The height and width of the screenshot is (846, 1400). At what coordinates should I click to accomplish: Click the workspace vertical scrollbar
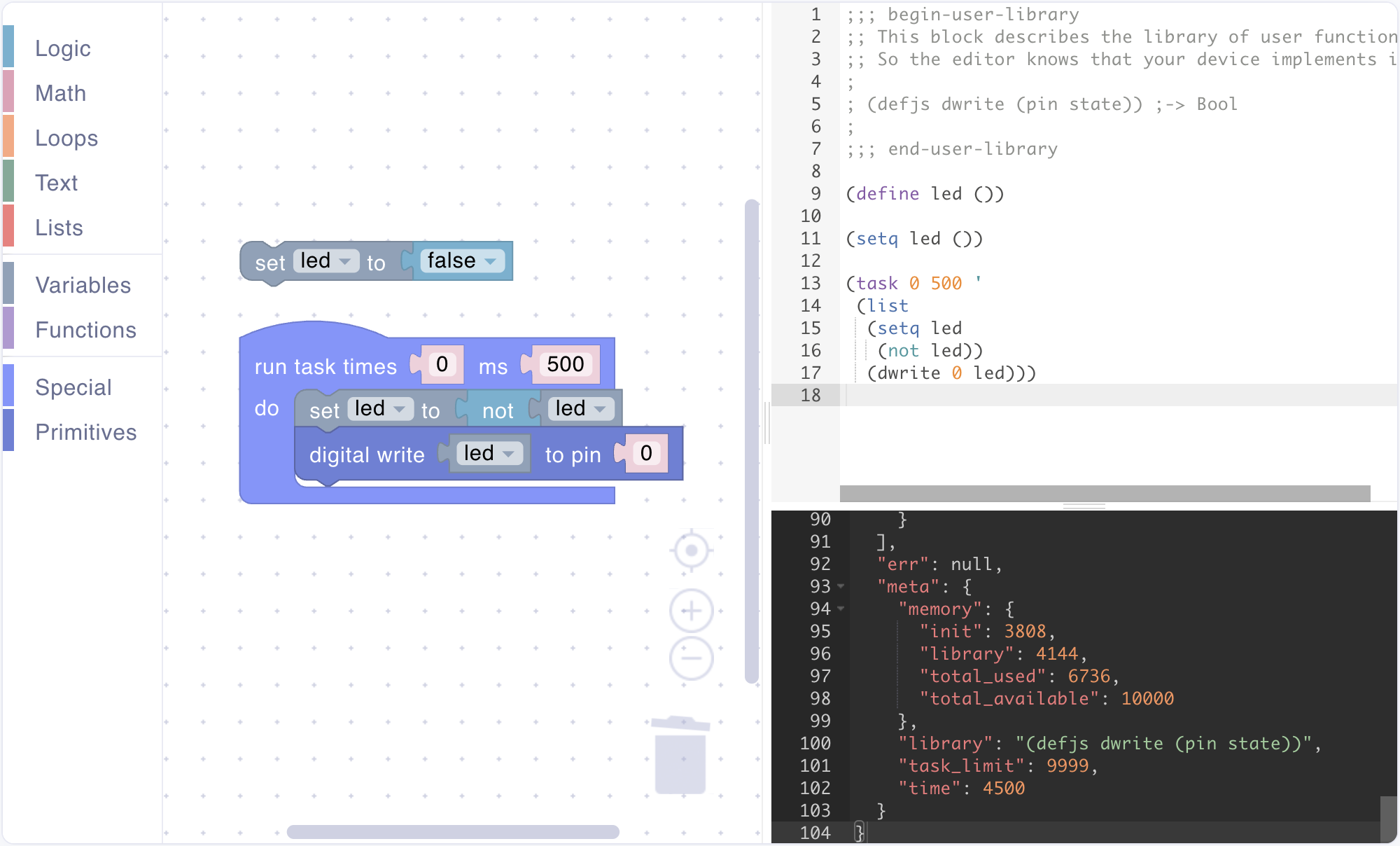coord(752,441)
